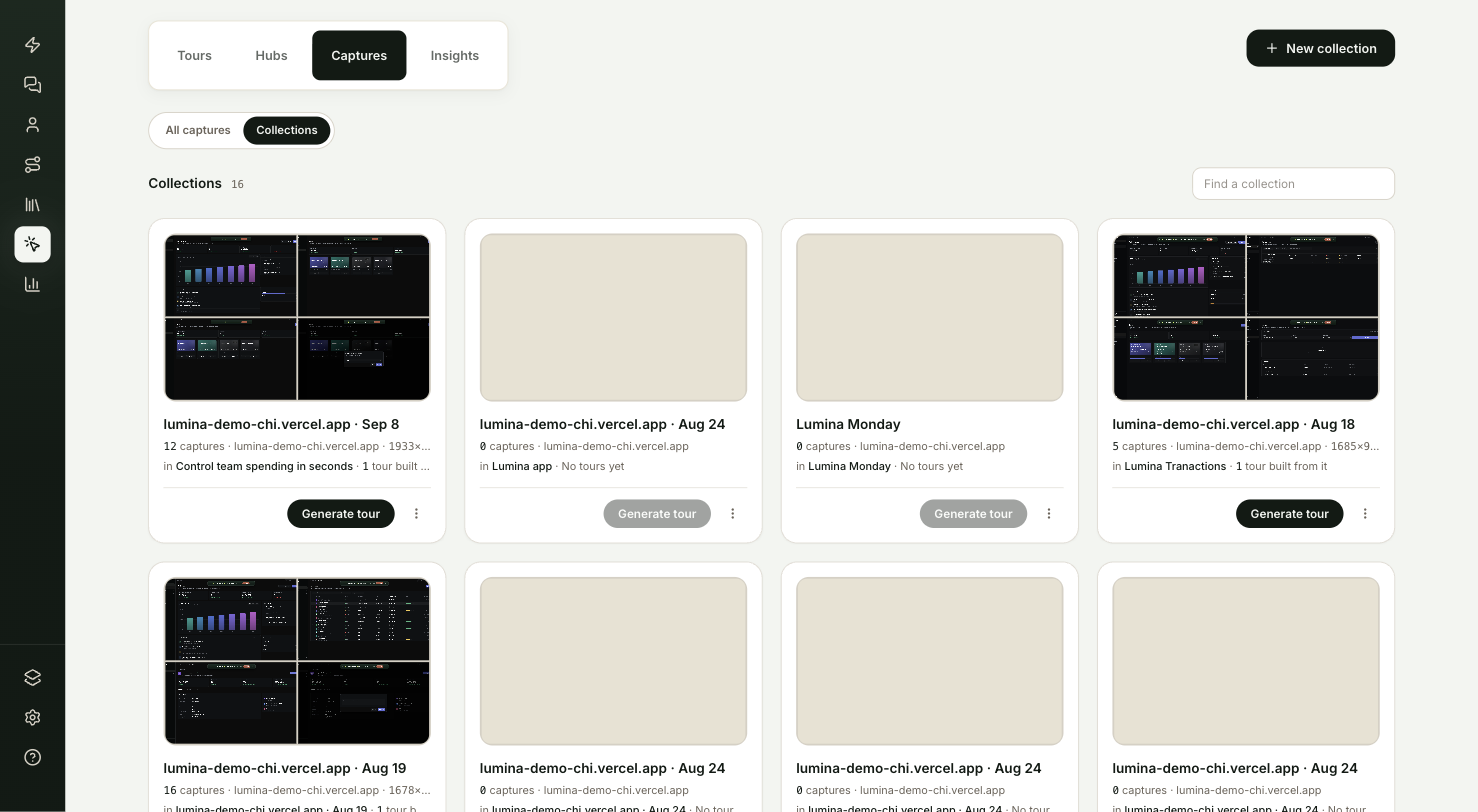Switch to the Tours tab

[194, 55]
